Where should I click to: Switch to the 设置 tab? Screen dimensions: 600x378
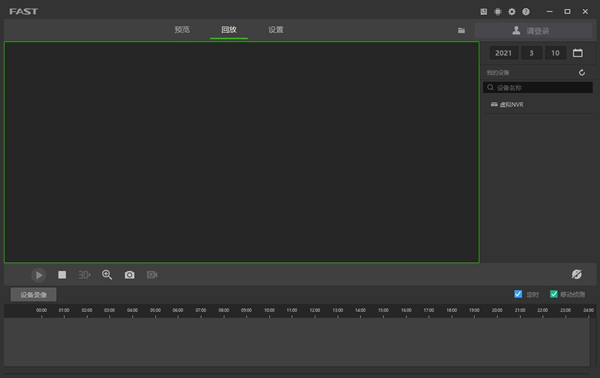click(276, 29)
